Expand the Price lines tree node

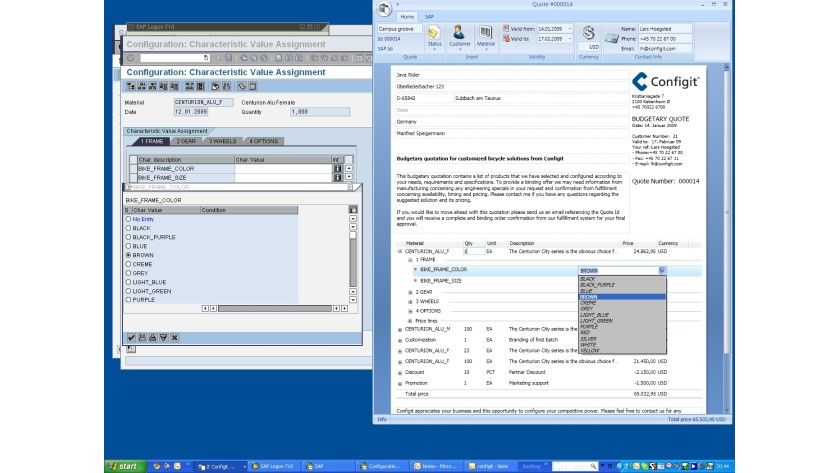point(410,321)
